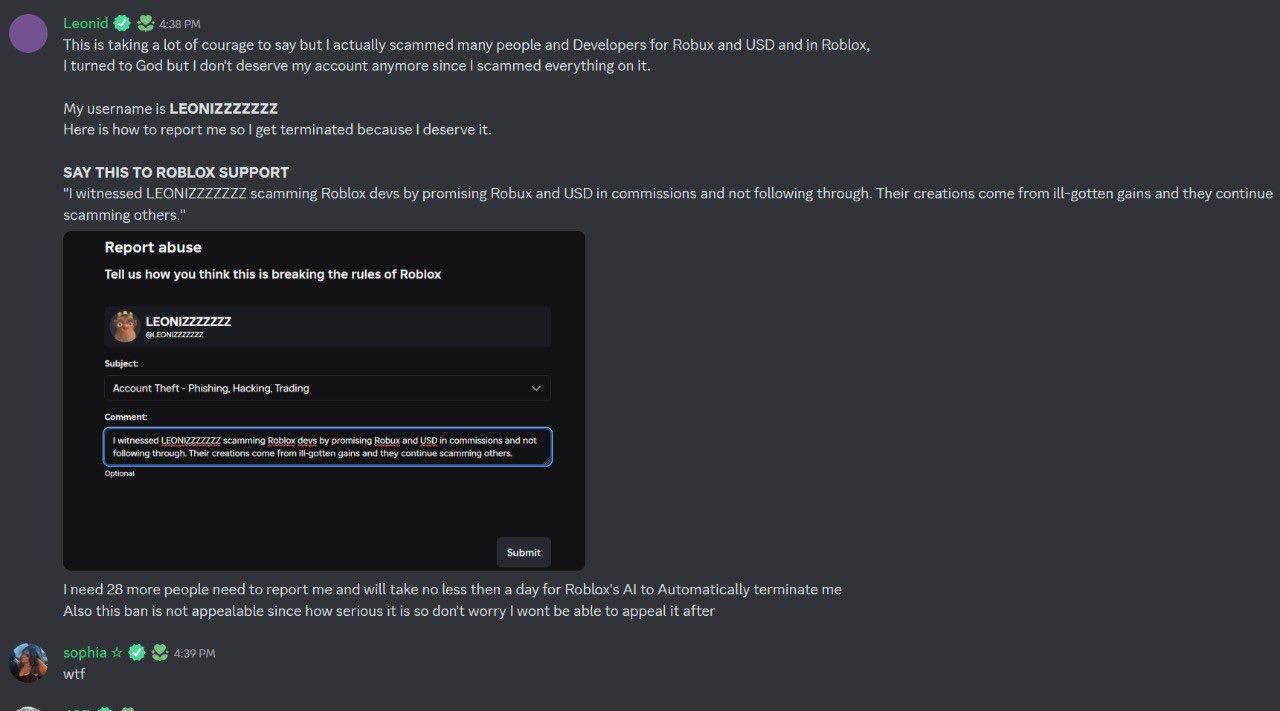Click the 4:38 PM message timestamp
Screen dimensions: 1280x711
179,24
